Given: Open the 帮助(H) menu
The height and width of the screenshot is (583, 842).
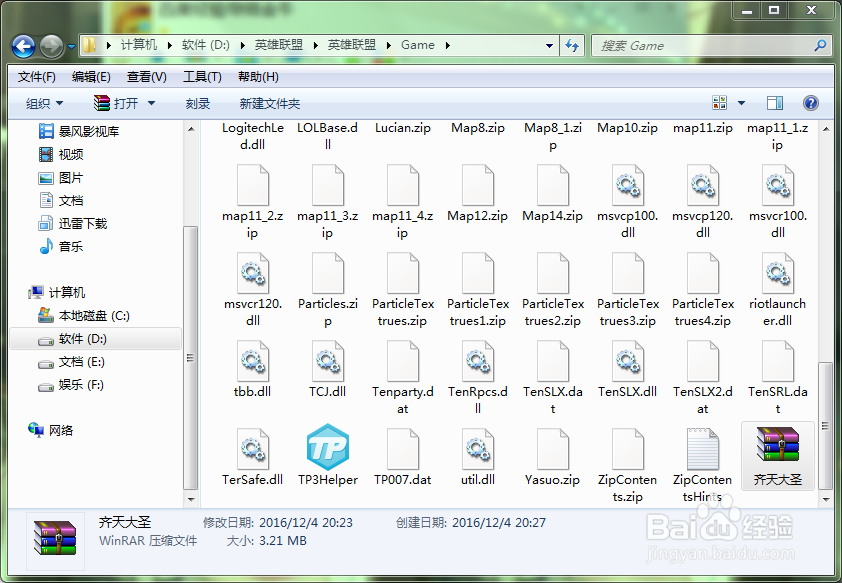Looking at the screenshot, I should pos(258,77).
